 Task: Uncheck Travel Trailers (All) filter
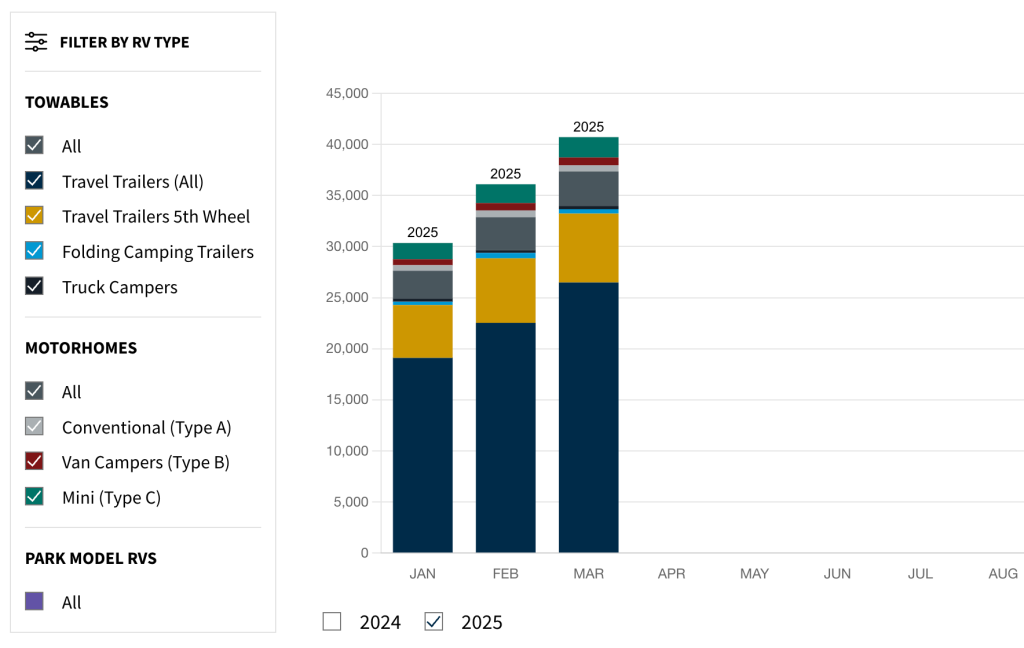point(34,181)
